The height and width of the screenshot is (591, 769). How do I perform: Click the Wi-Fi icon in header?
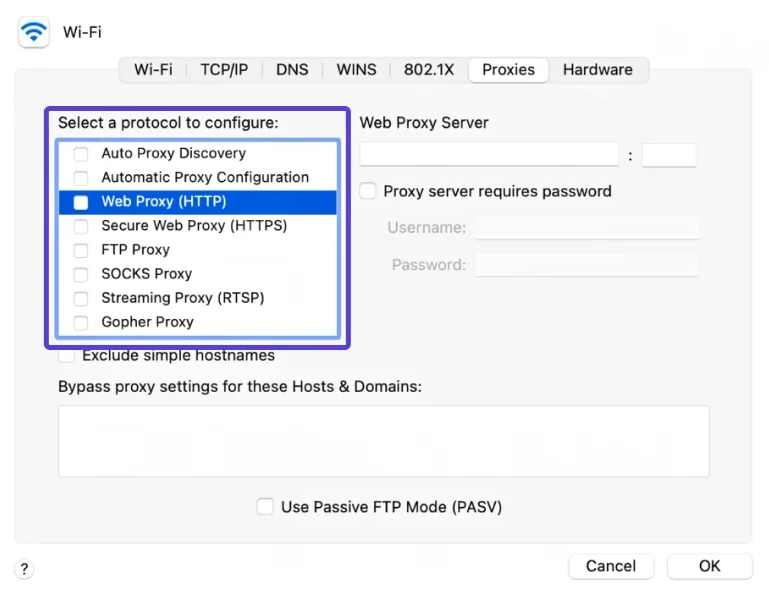pos(34,32)
